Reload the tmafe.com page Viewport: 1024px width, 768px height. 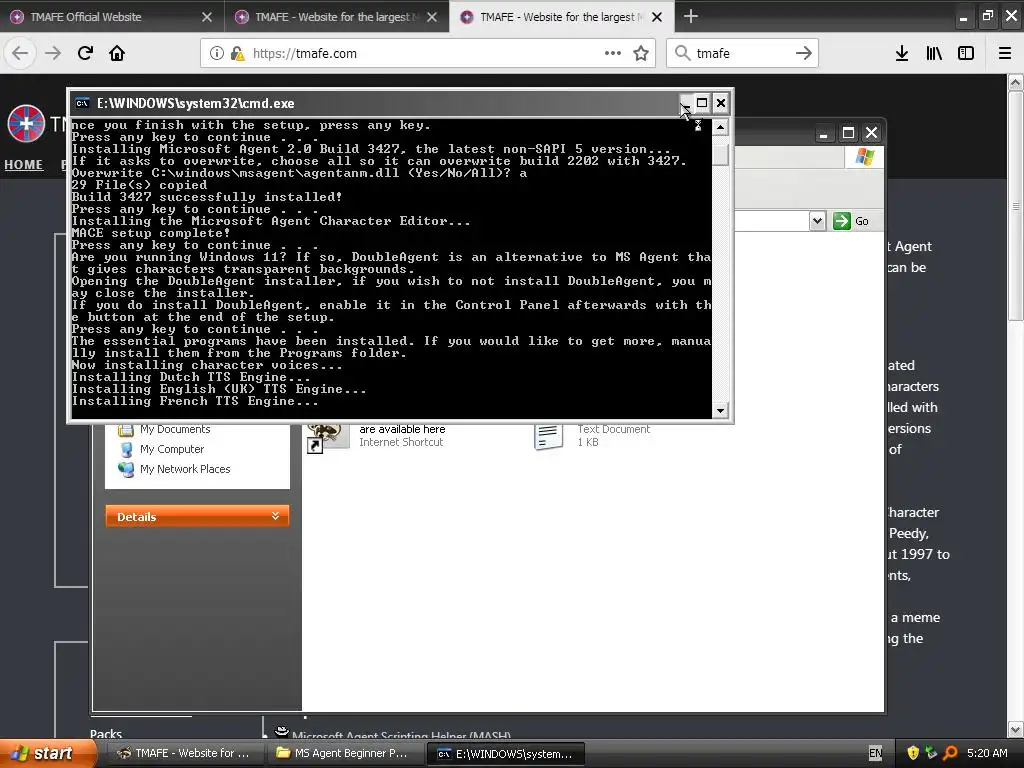[x=85, y=53]
